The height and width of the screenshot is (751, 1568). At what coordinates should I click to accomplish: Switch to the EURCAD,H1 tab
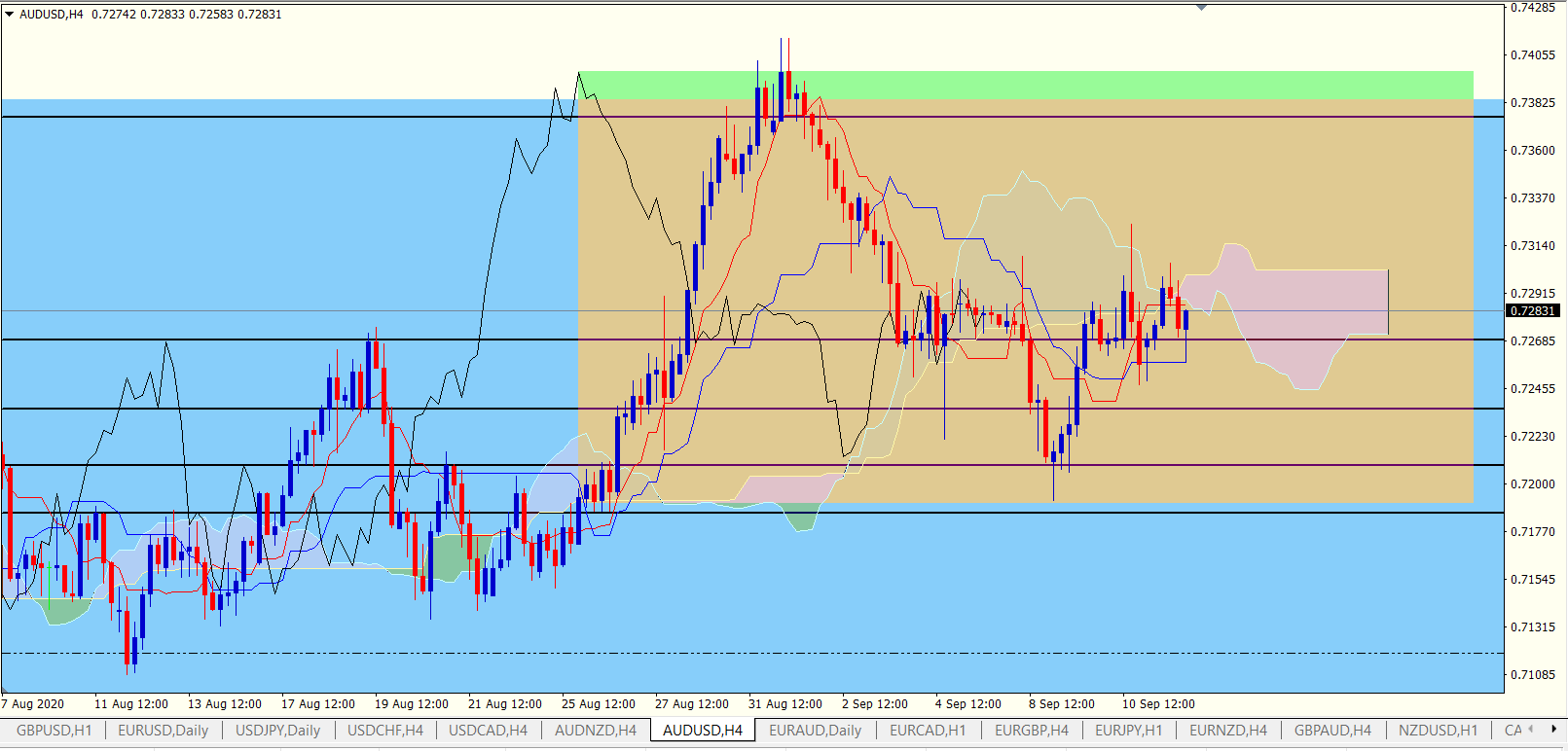click(928, 731)
